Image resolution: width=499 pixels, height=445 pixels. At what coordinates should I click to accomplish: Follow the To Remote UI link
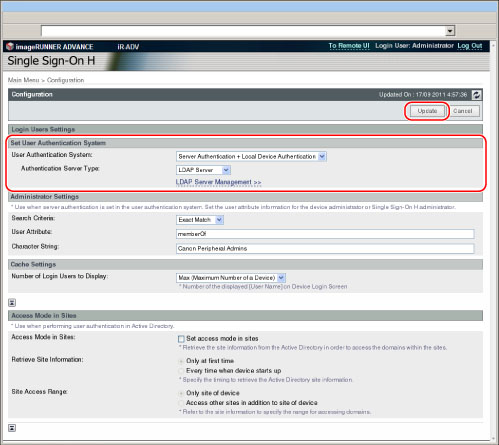click(349, 46)
